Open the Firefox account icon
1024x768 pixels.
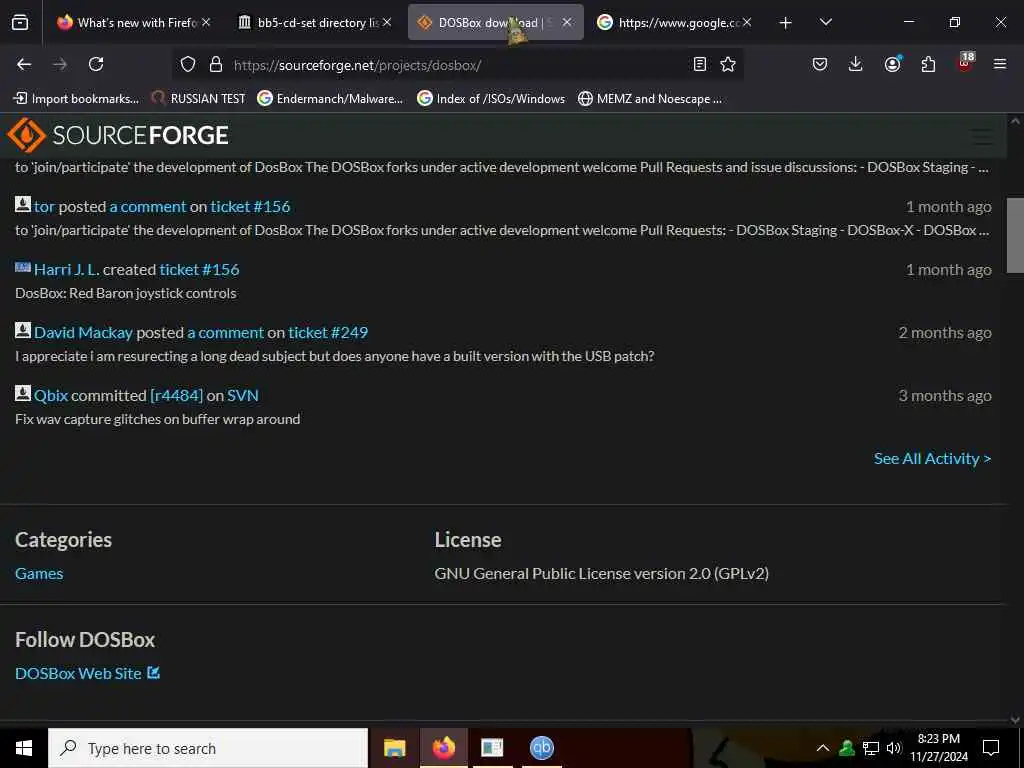coord(892,64)
